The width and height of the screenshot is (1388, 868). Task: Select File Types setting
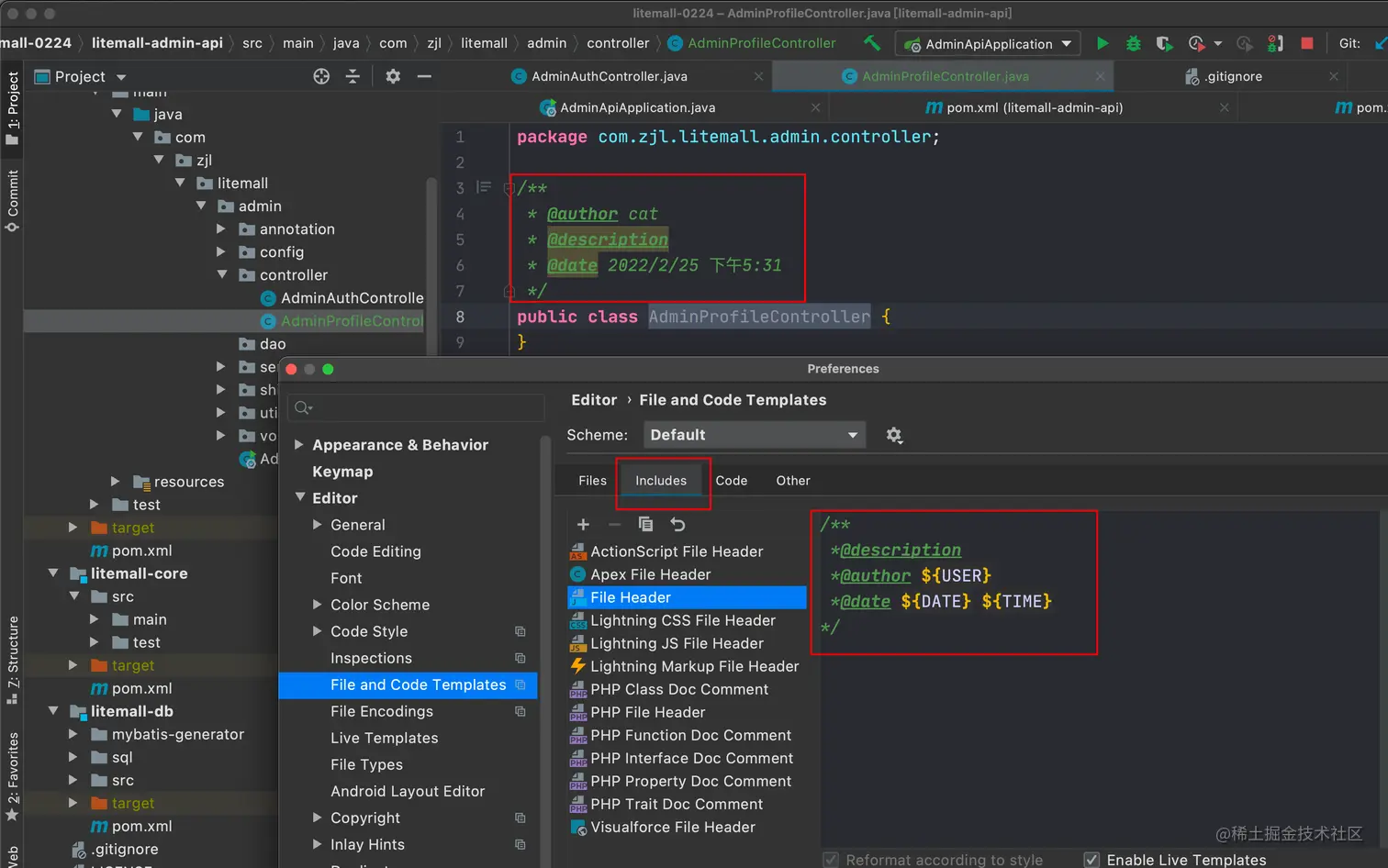(366, 764)
